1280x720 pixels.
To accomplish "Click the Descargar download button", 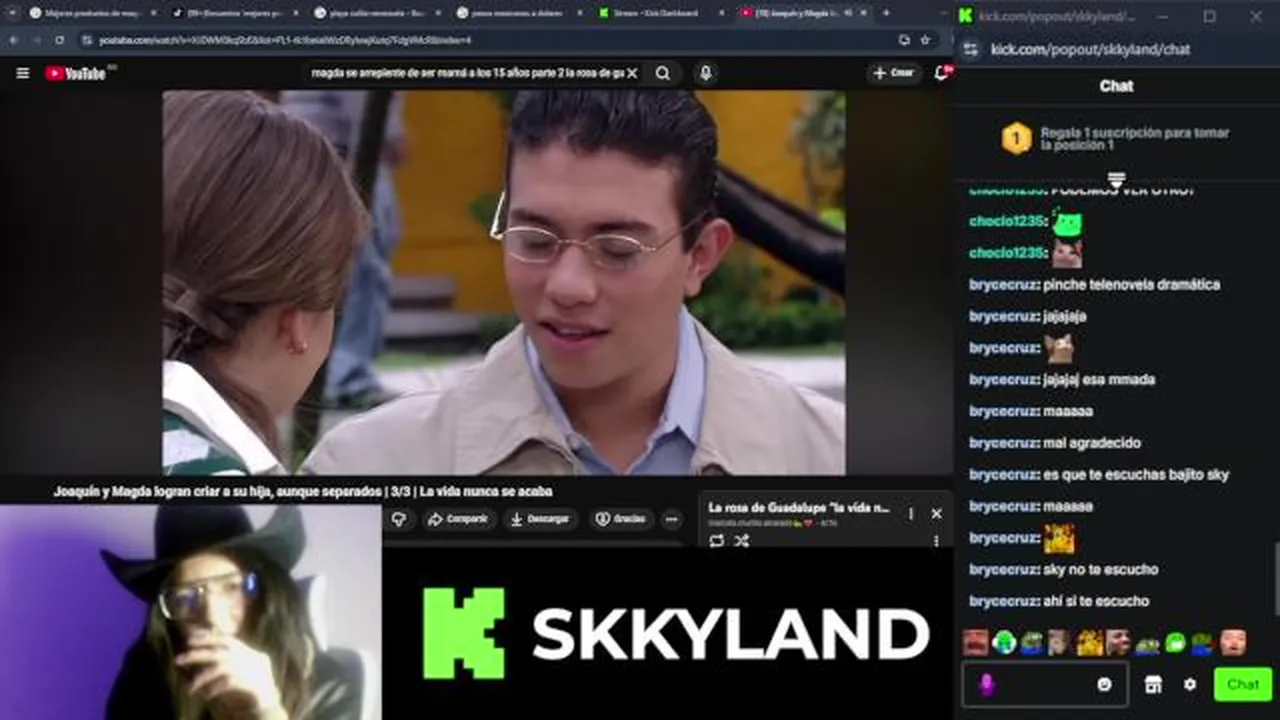I will (539, 519).
